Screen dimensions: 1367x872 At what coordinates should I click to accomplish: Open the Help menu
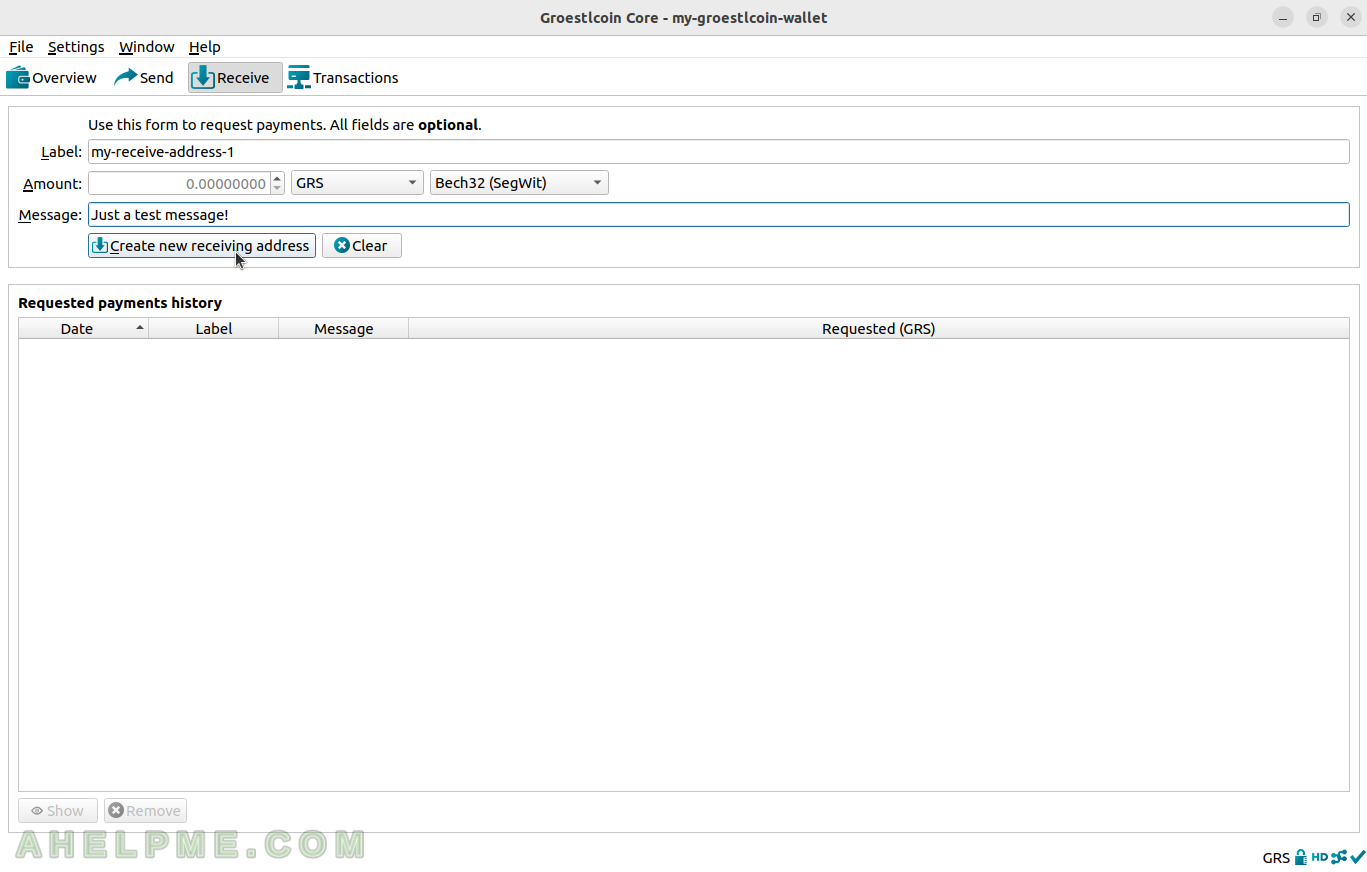pyautogui.click(x=205, y=47)
